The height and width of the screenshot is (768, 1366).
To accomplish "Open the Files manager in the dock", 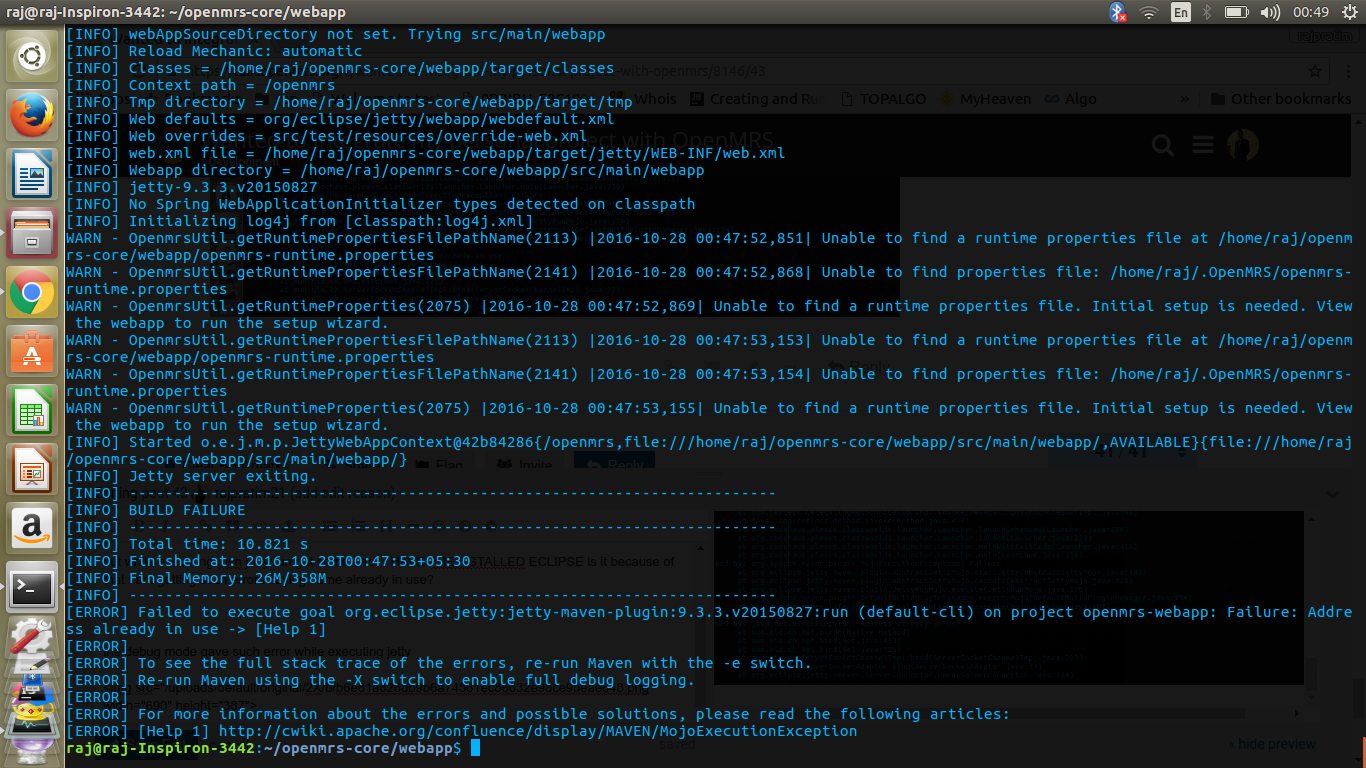I will 32,233.
